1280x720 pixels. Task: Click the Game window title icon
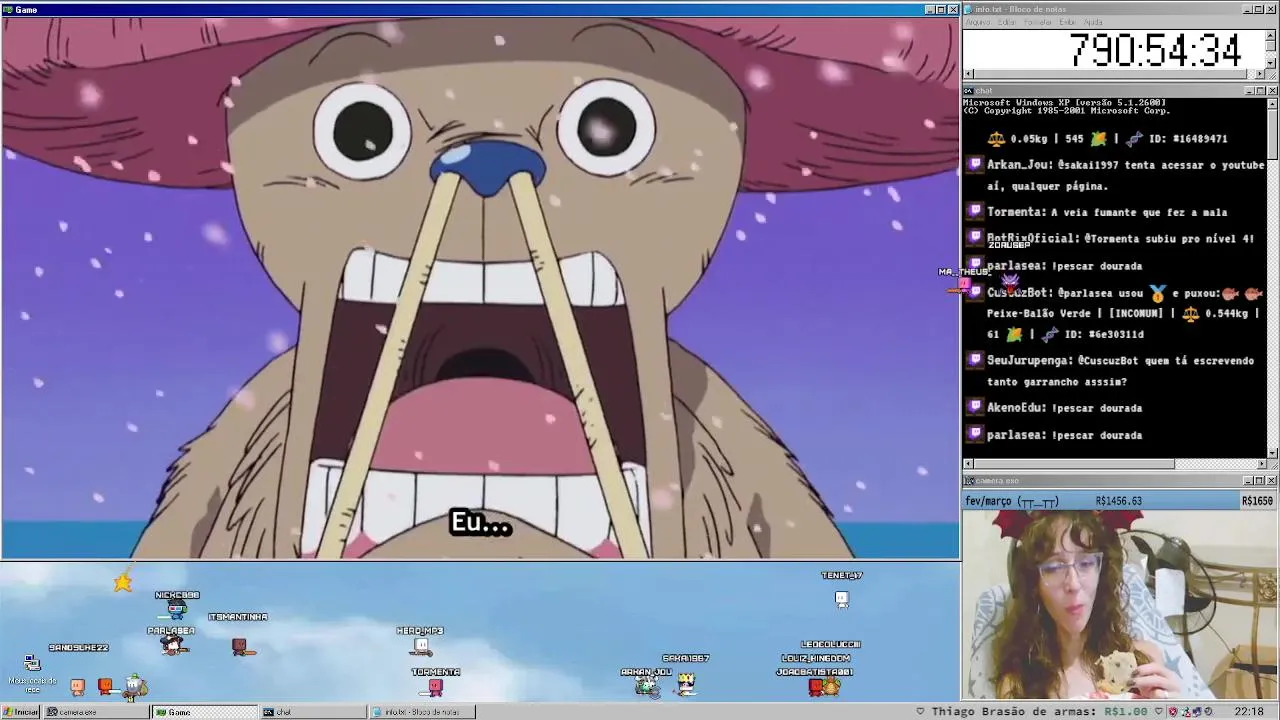[8, 9]
